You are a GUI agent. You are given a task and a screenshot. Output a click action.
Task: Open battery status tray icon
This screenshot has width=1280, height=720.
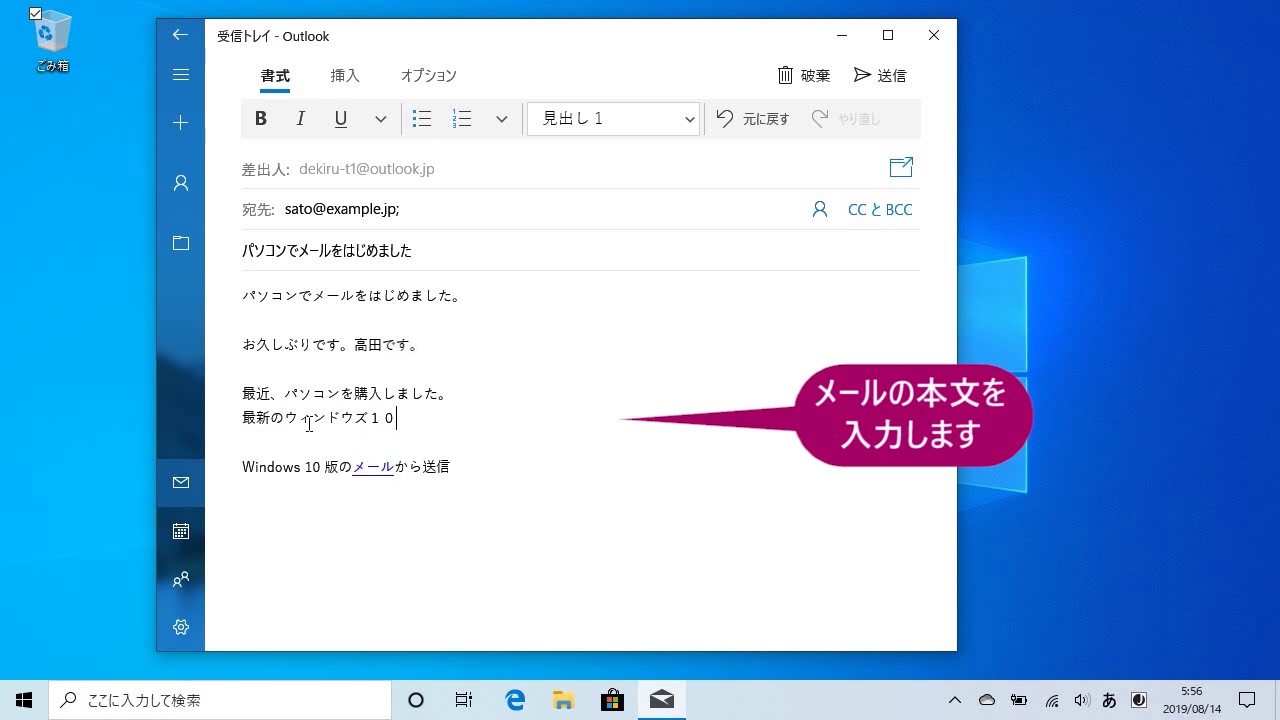(1019, 700)
